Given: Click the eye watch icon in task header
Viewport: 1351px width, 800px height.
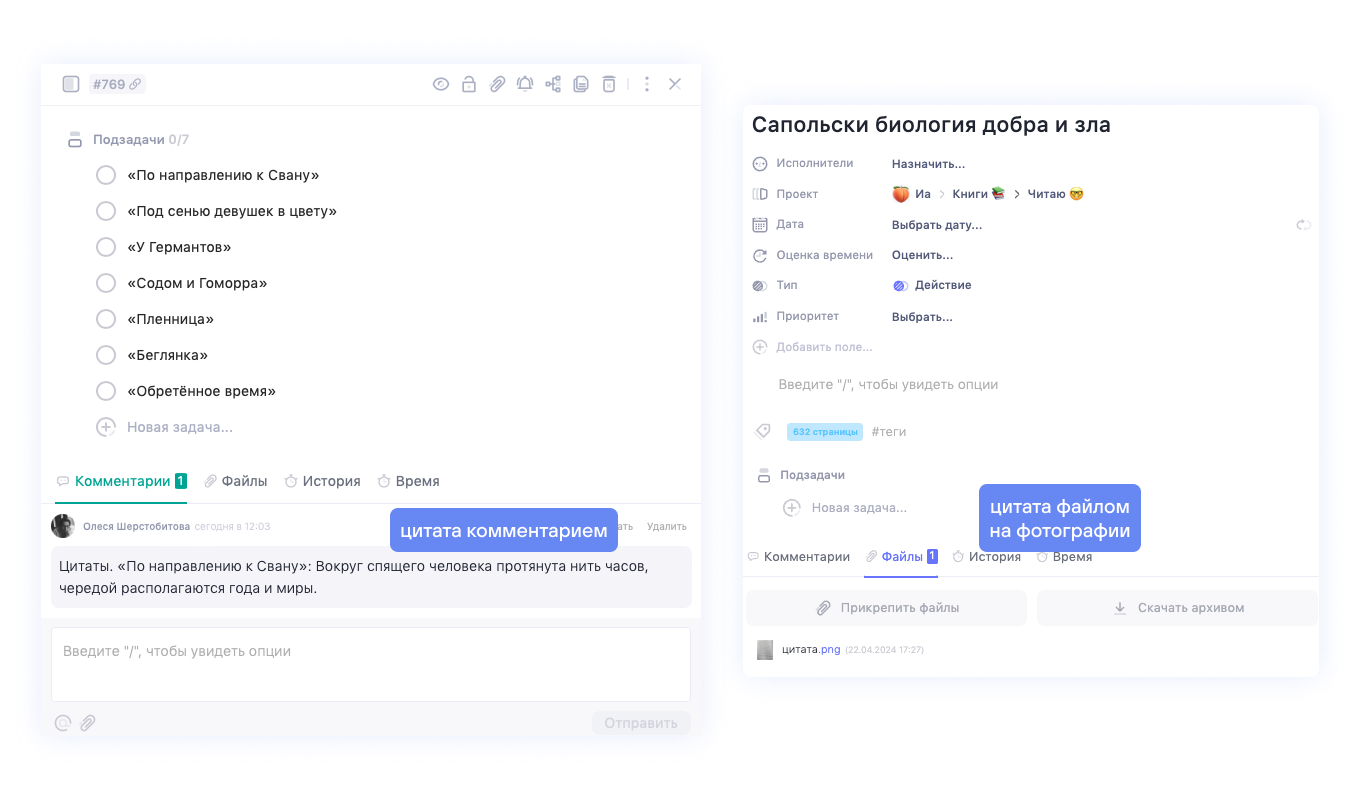Looking at the screenshot, I should point(441,84).
